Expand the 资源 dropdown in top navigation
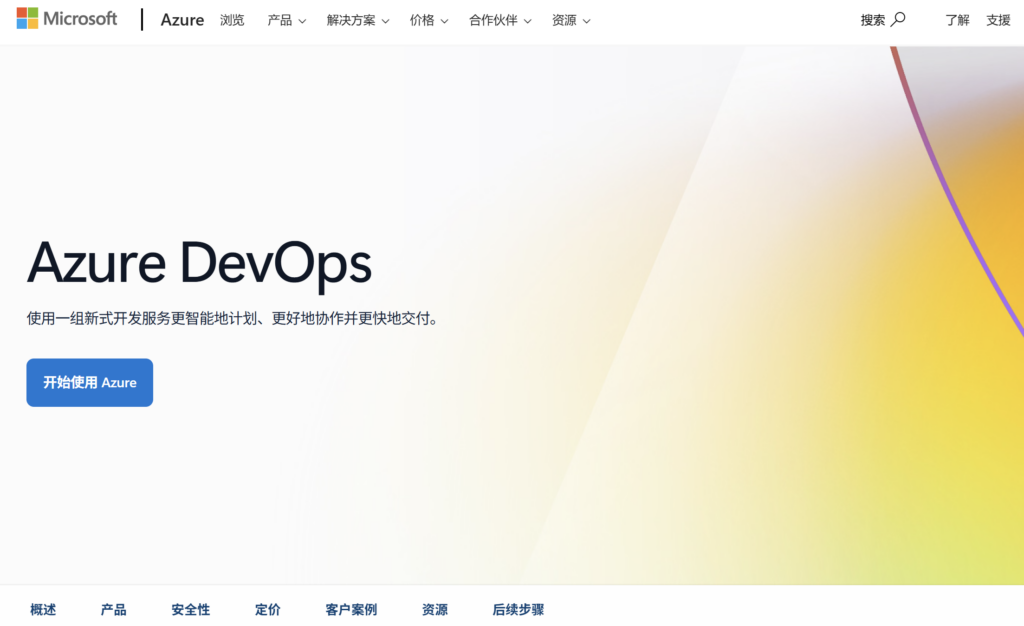Viewport: 1024px width, 626px height. (x=571, y=20)
